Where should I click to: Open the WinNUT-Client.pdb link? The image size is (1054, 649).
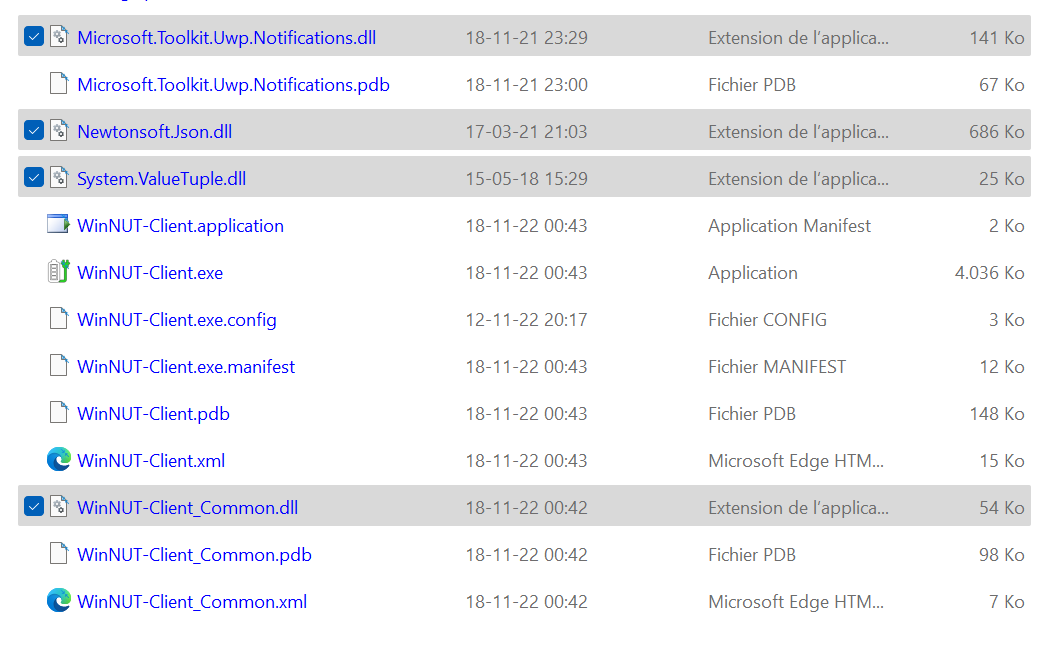(x=152, y=413)
